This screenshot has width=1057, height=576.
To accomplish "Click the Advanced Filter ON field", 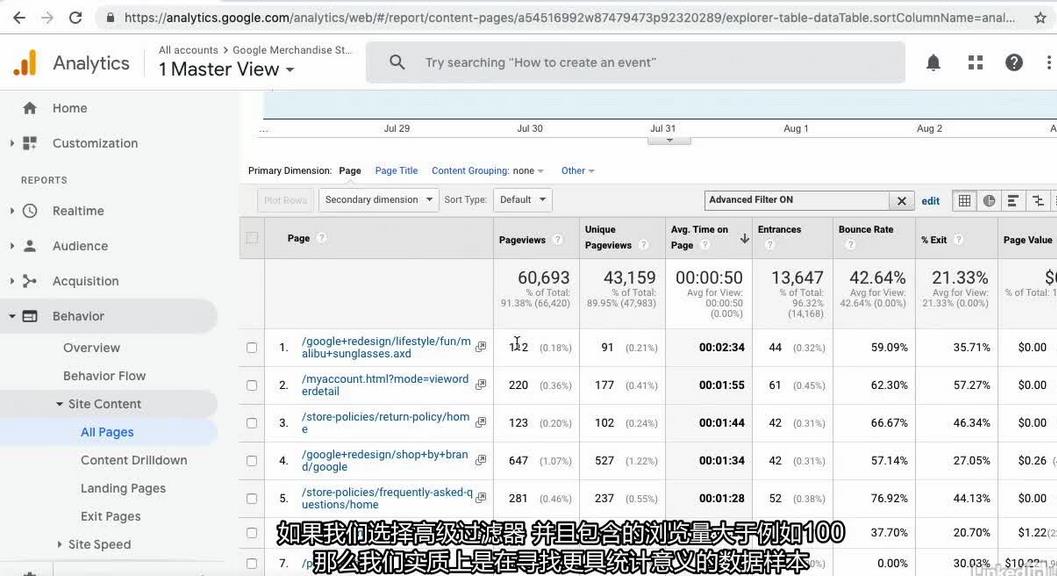I will pyautogui.click(x=796, y=200).
